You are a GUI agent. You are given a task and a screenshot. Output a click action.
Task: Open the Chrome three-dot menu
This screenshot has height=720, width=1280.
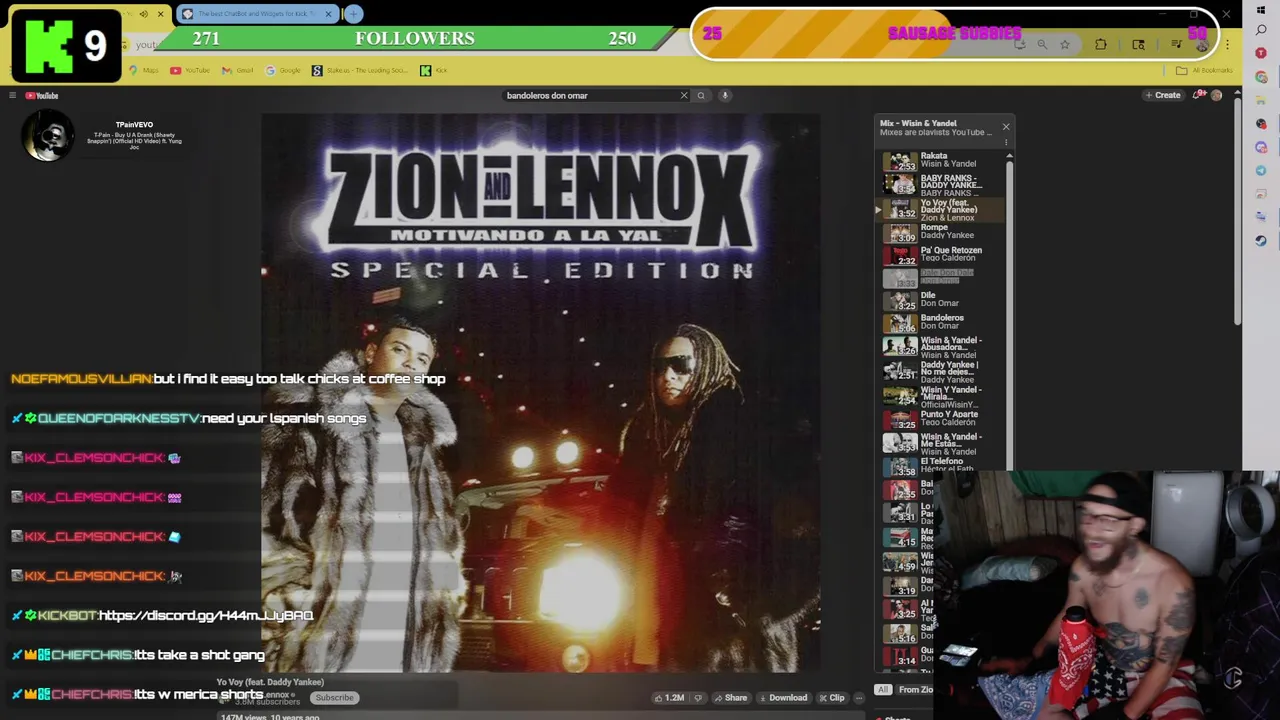coord(1228,44)
